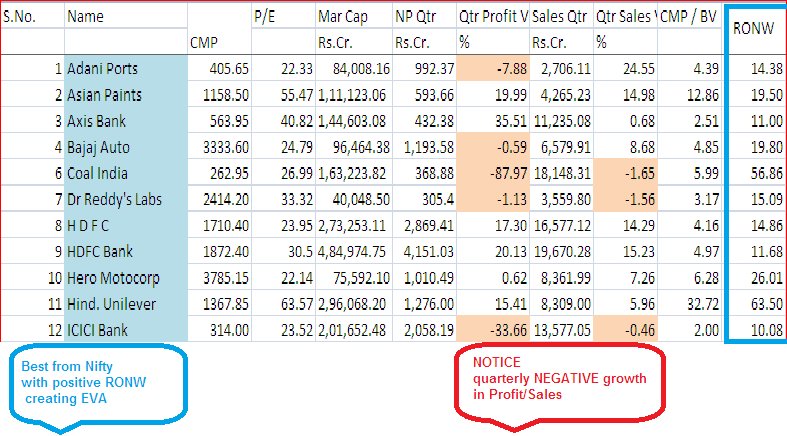This screenshot has height=436, width=787.
Task: Click the 'Name' column header
Action: 126,16
